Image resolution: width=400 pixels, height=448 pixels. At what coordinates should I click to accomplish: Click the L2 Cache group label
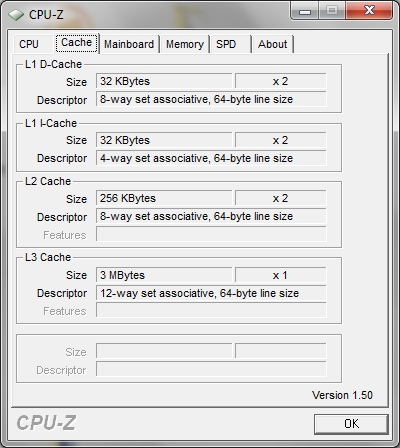pos(48,181)
